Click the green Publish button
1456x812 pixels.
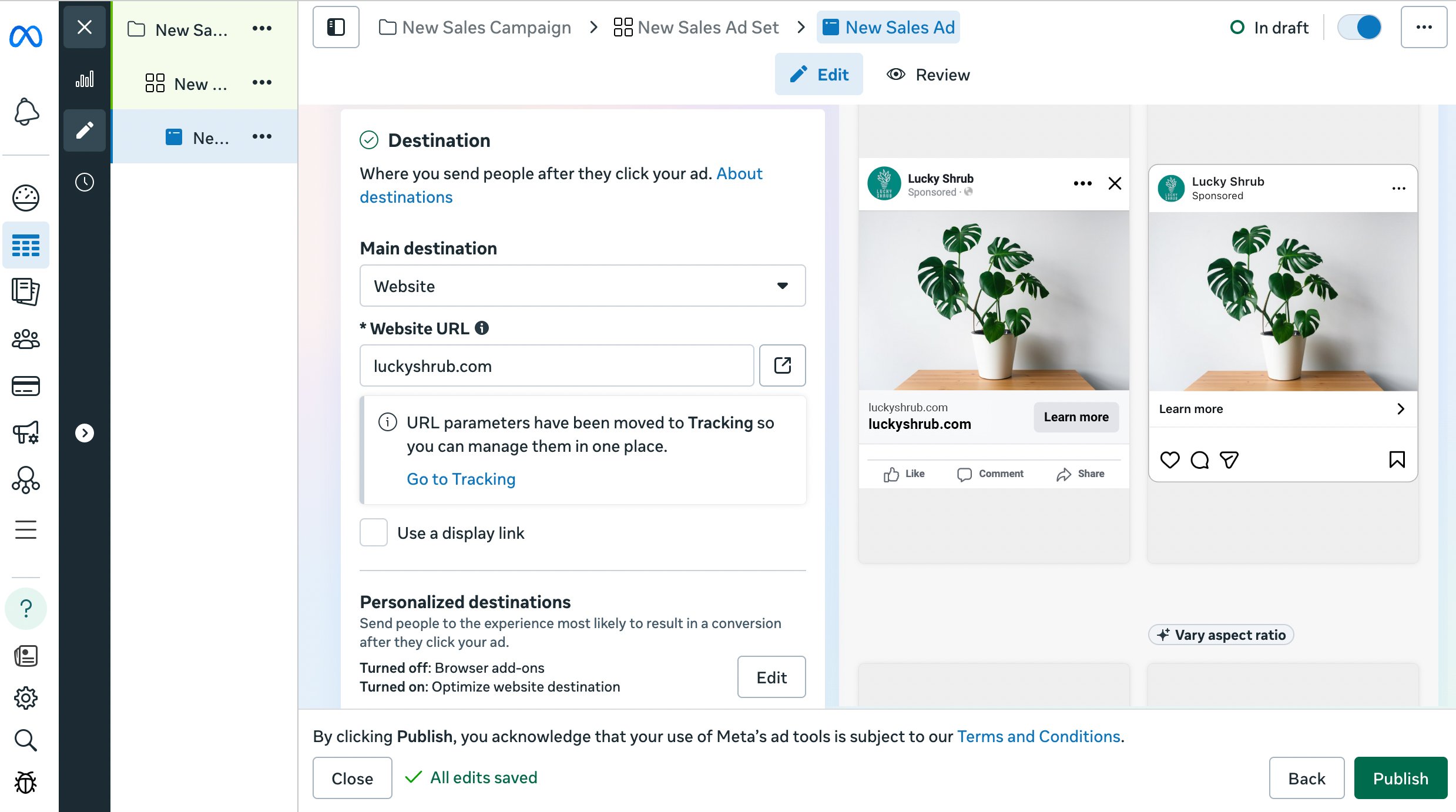click(1400, 778)
